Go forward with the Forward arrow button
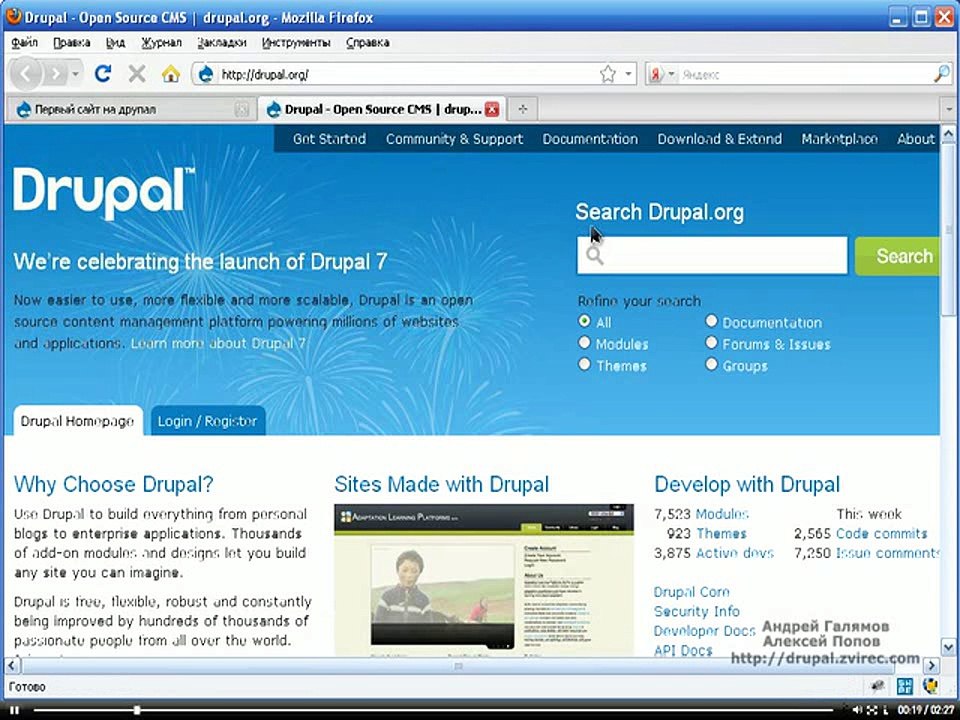The height and width of the screenshot is (720, 960). click(56, 74)
